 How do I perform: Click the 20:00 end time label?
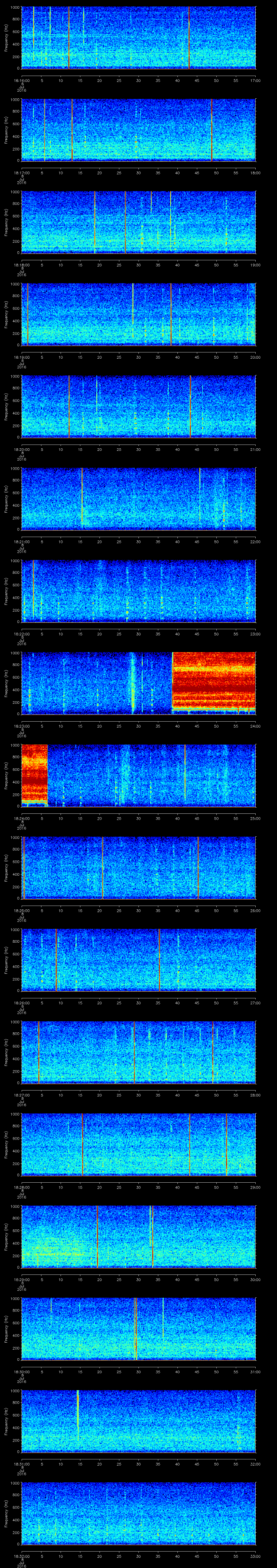tap(255, 357)
